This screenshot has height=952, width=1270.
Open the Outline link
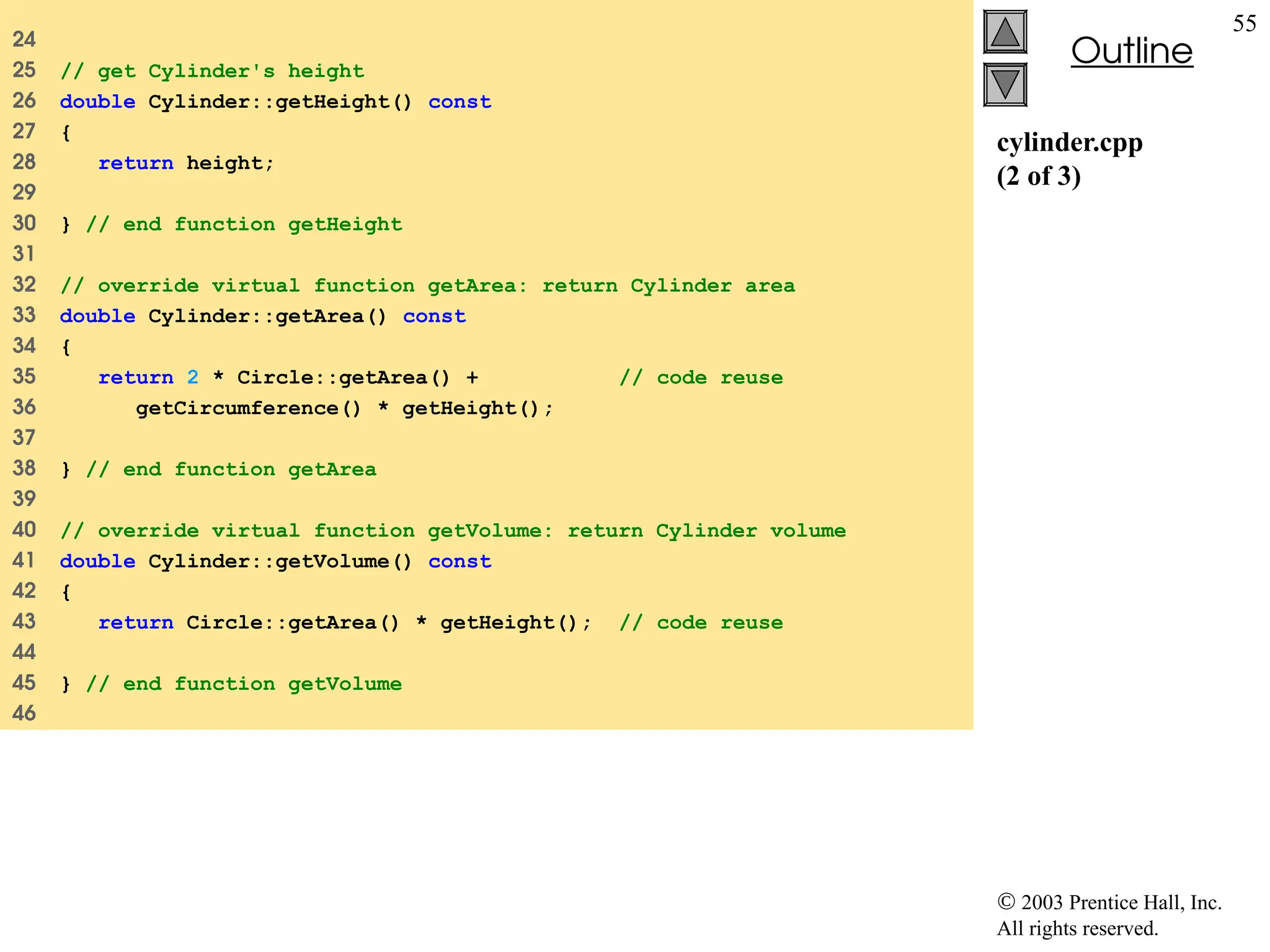[1131, 51]
